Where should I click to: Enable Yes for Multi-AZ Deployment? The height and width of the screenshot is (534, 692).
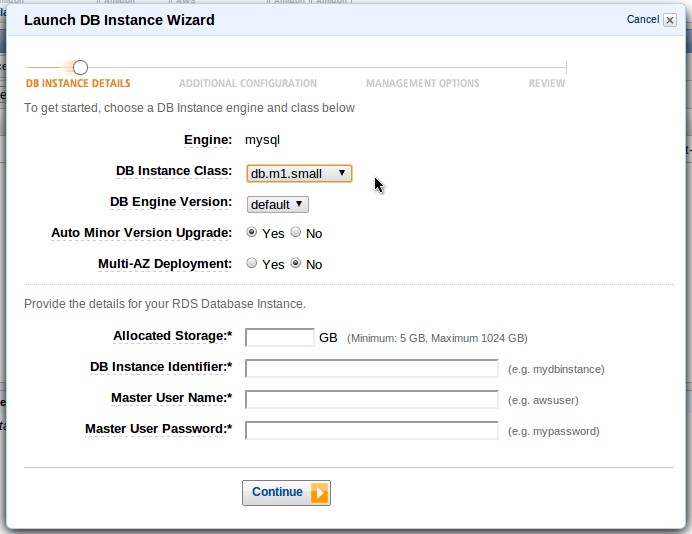252,264
